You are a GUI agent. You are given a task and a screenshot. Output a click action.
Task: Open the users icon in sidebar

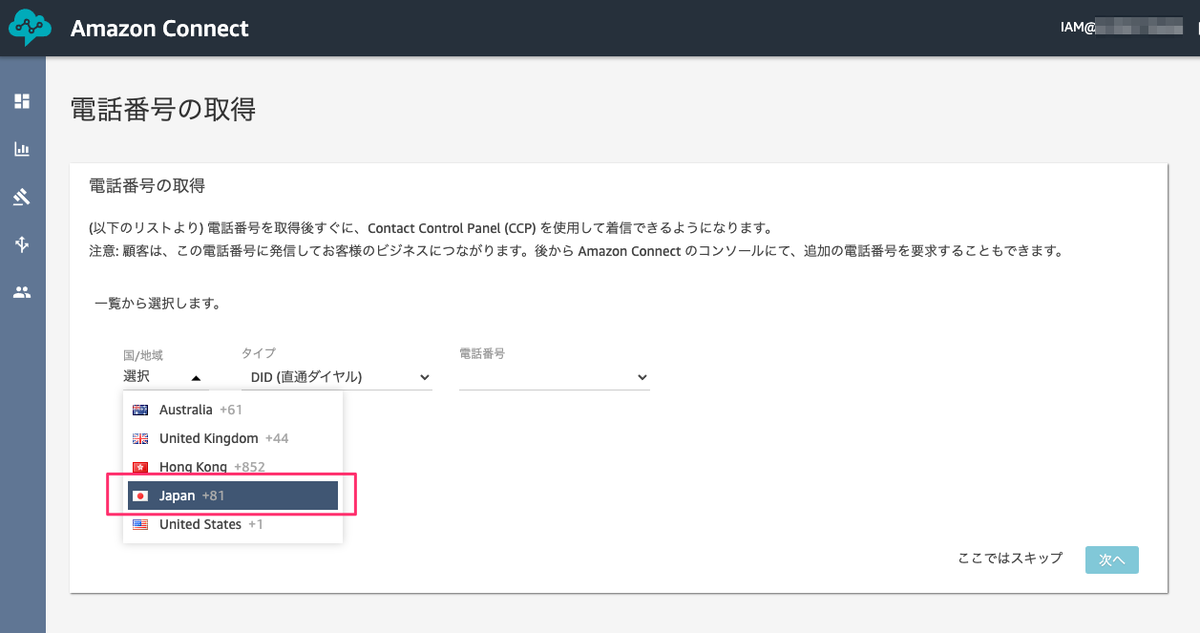click(22, 293)
